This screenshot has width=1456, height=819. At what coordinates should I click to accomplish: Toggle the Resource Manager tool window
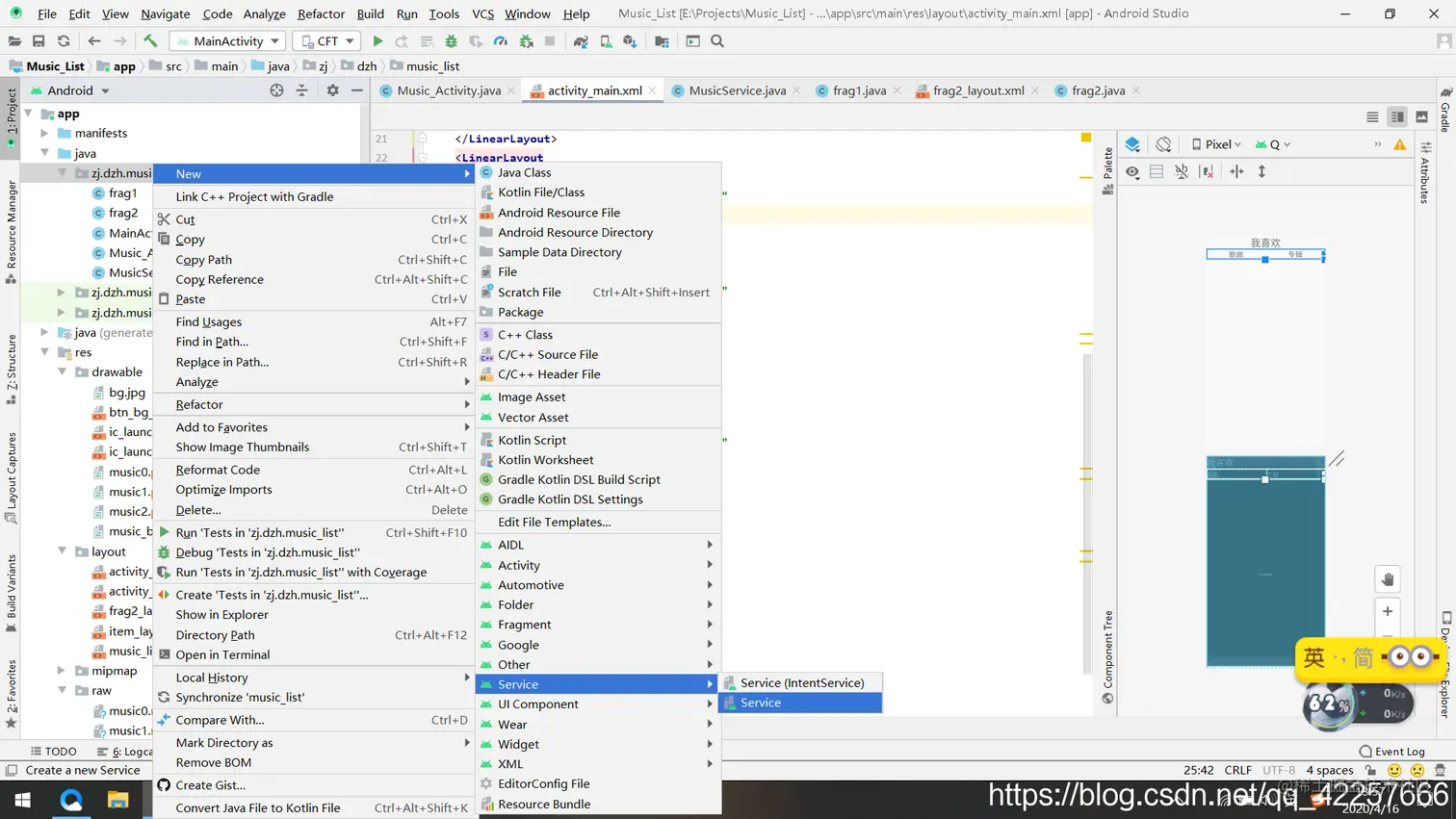tap(12, 232)
